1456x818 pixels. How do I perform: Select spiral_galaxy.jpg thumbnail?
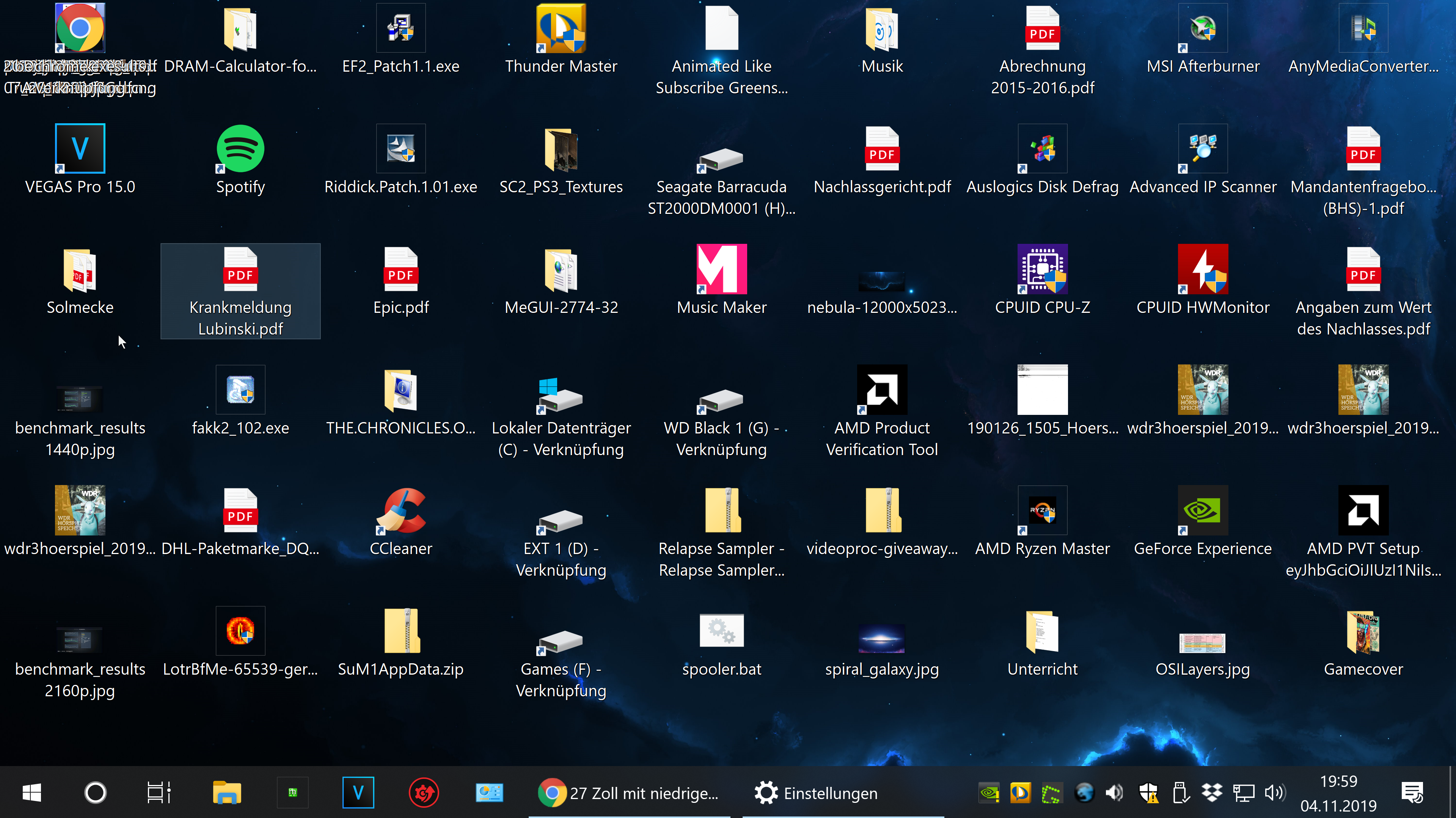point(882,639)
